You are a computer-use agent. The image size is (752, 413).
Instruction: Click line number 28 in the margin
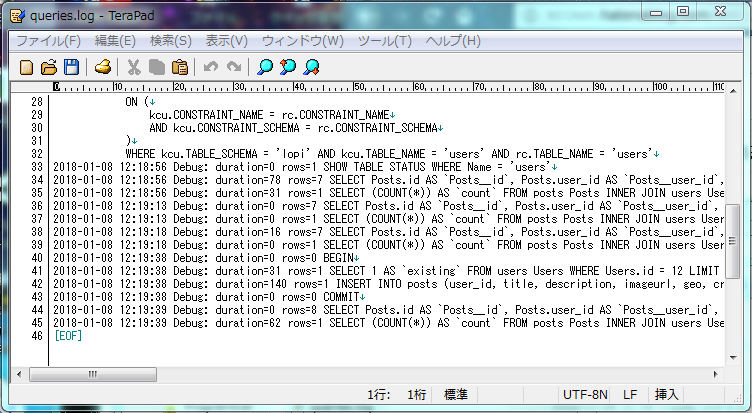(37, 102)
